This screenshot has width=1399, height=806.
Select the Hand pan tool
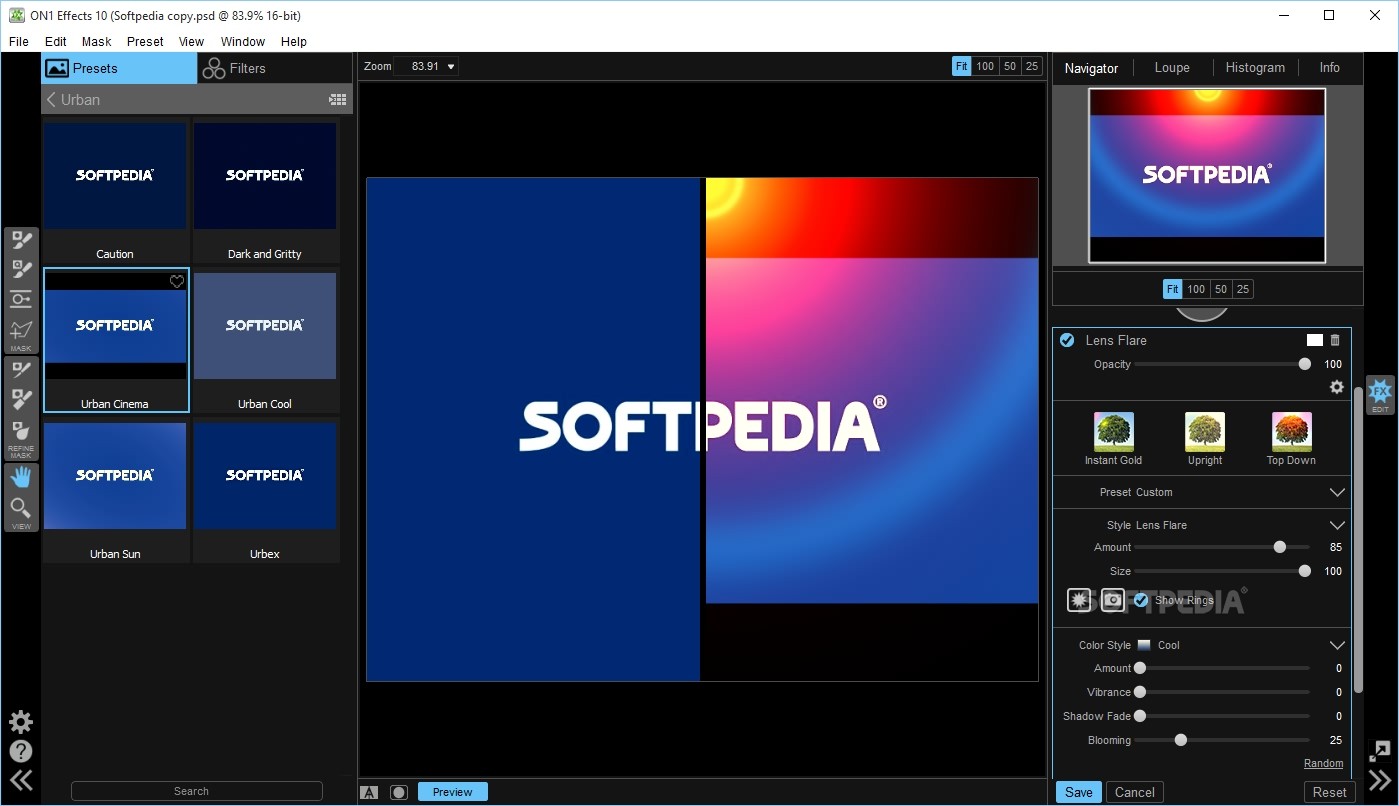click(21, 478)
